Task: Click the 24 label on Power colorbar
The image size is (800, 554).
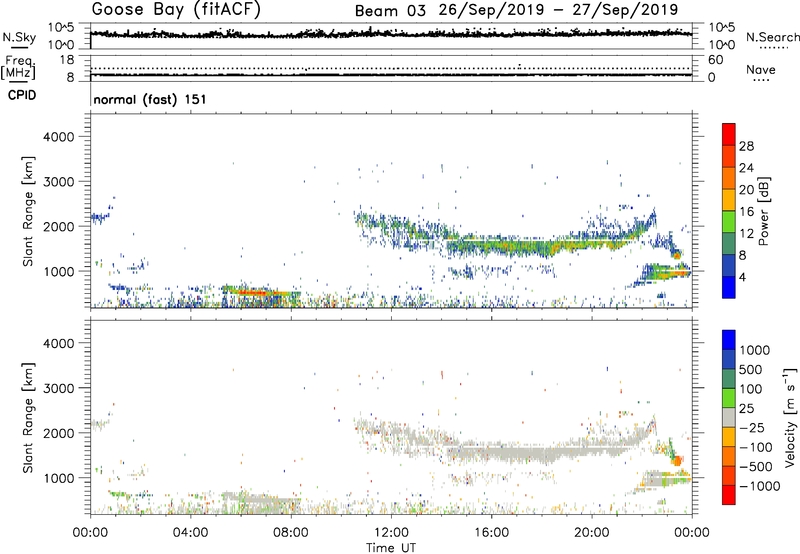Action: pos(746,168)
